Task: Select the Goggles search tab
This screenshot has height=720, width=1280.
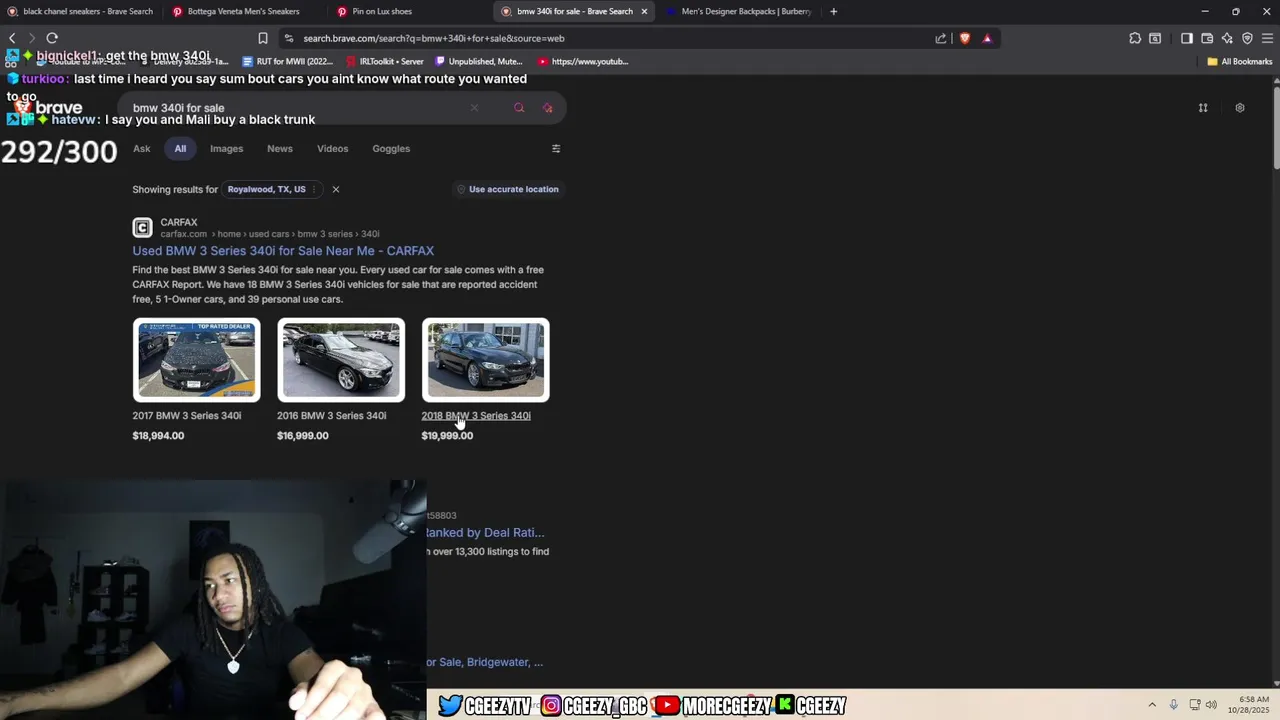Action: 391,149
